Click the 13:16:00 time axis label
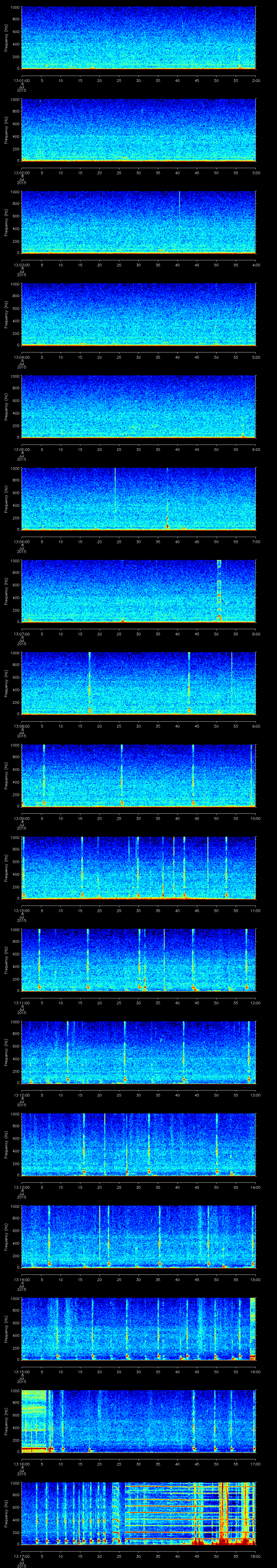277x1568 pixels. [21, 1463]
